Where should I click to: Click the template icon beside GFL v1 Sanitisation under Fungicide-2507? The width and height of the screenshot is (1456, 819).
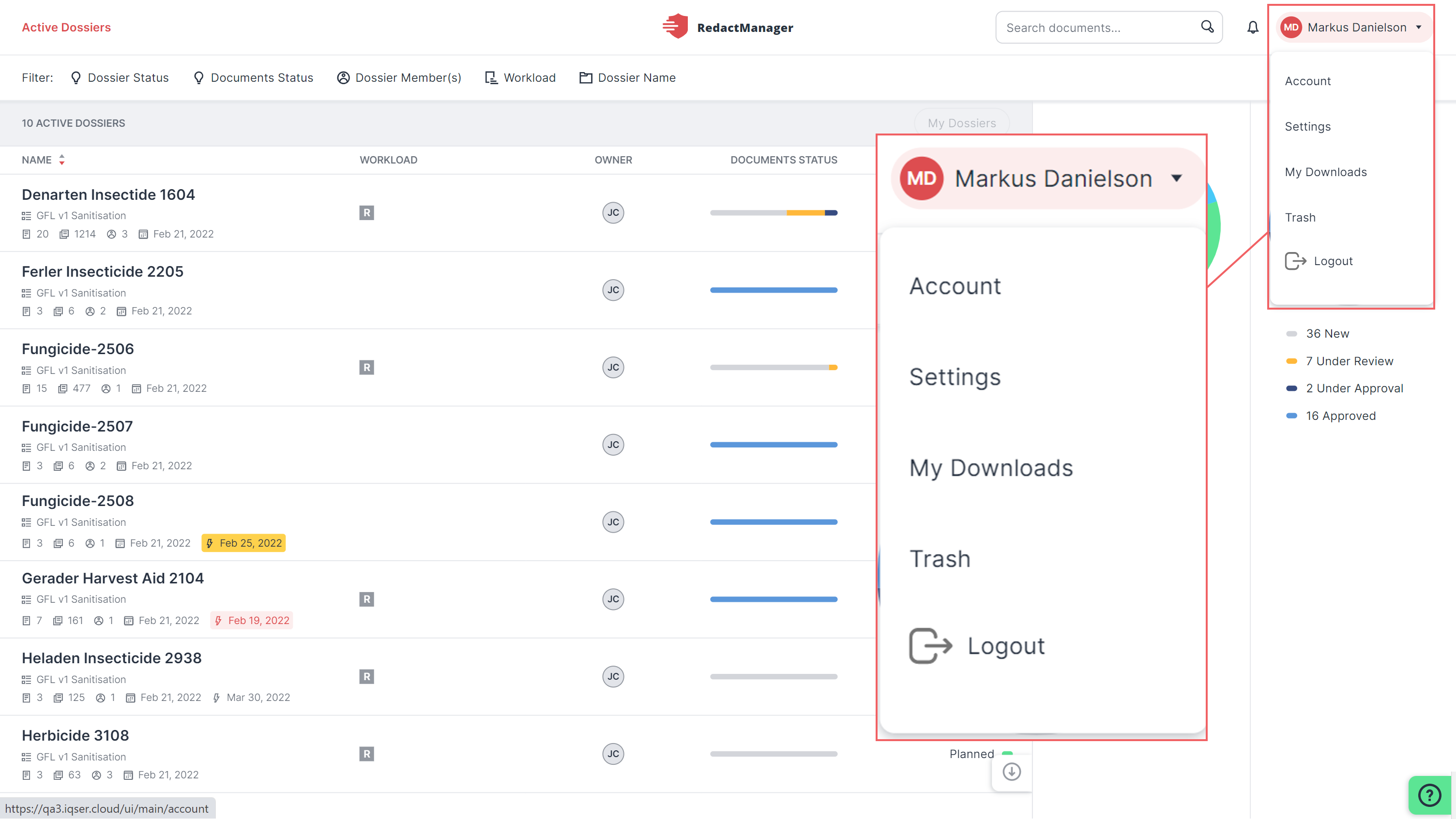point(27,448)
